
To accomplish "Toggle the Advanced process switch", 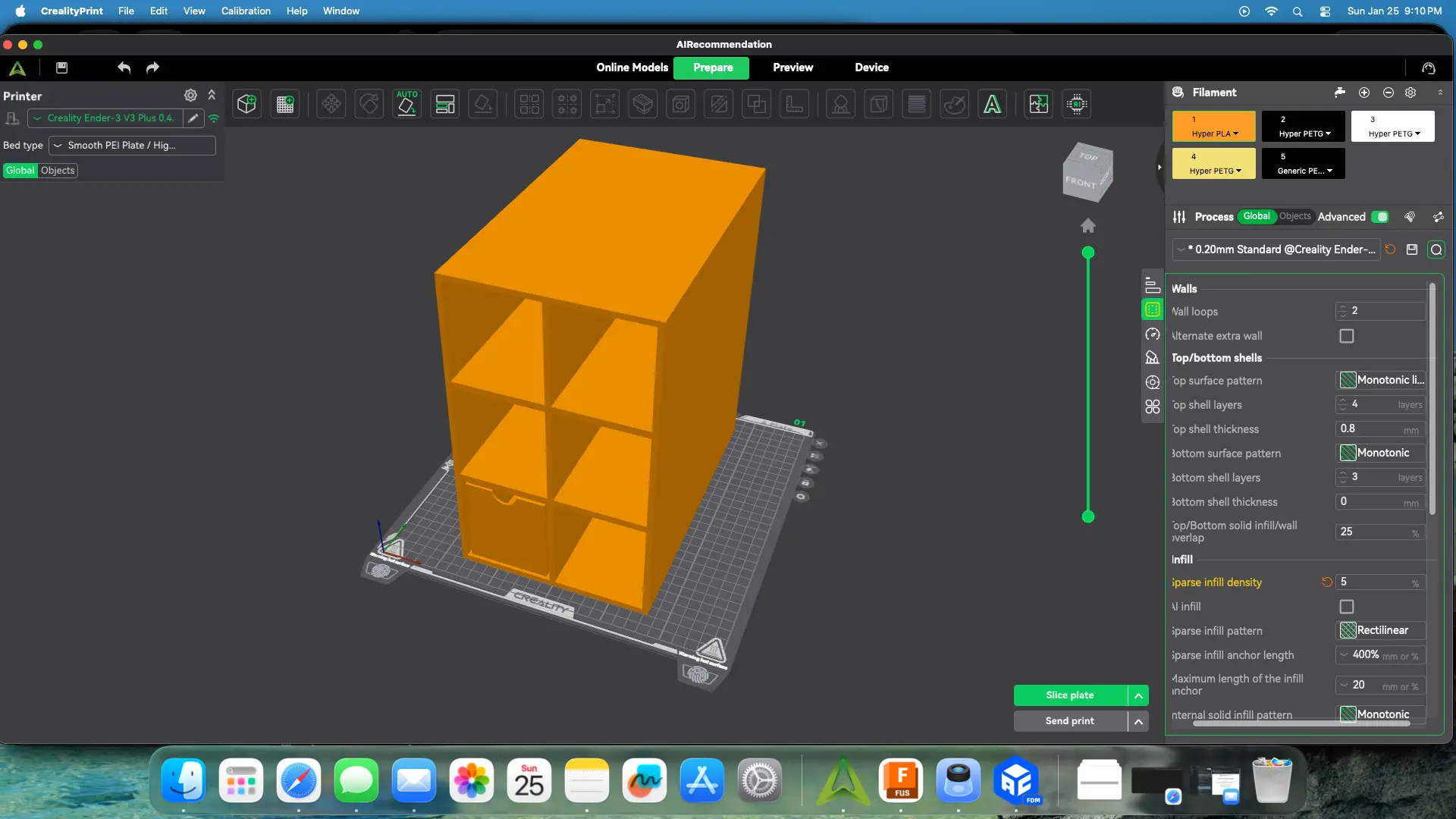I will pos(1381,217).
